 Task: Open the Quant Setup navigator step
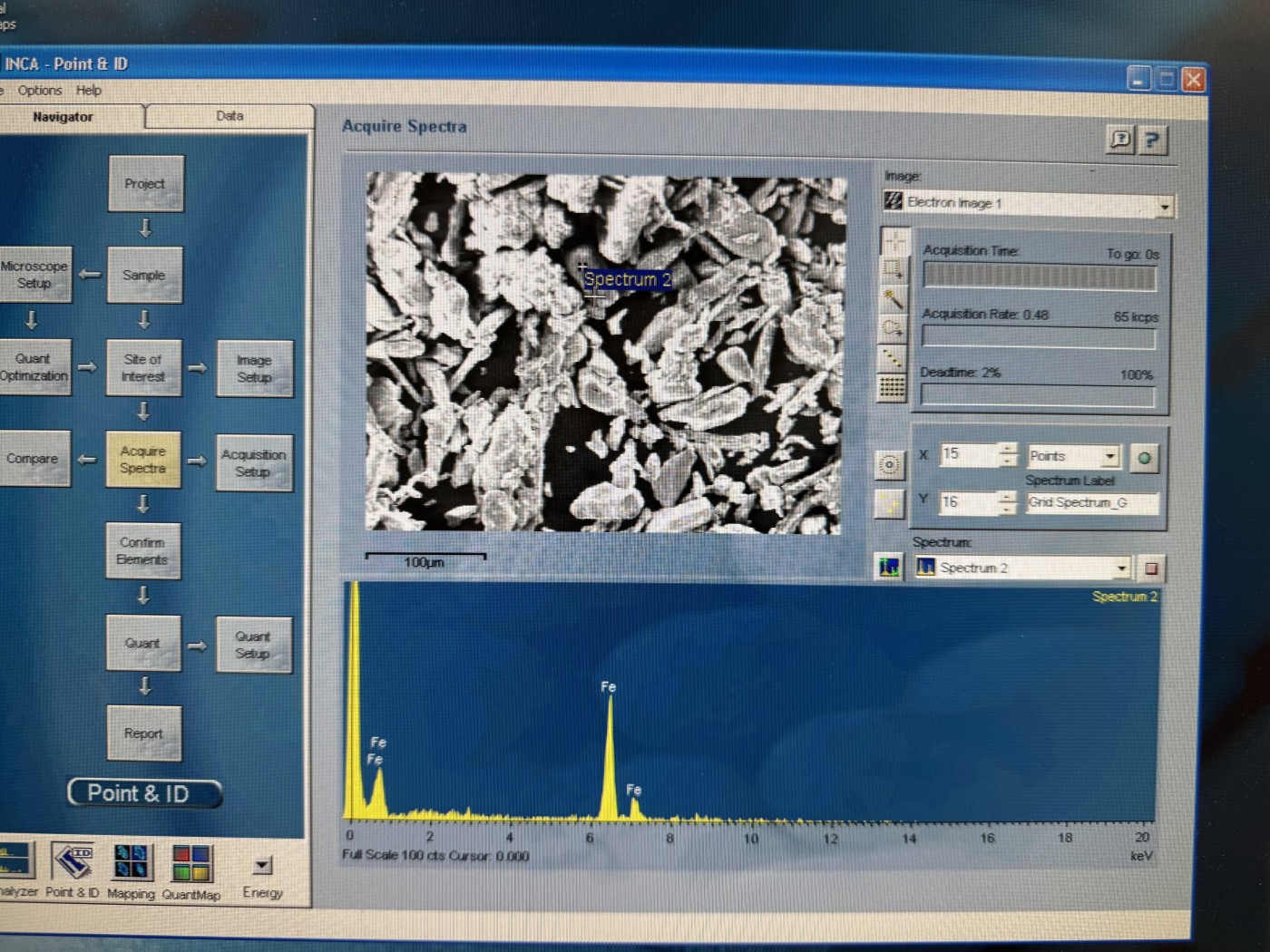click(253, 645)
